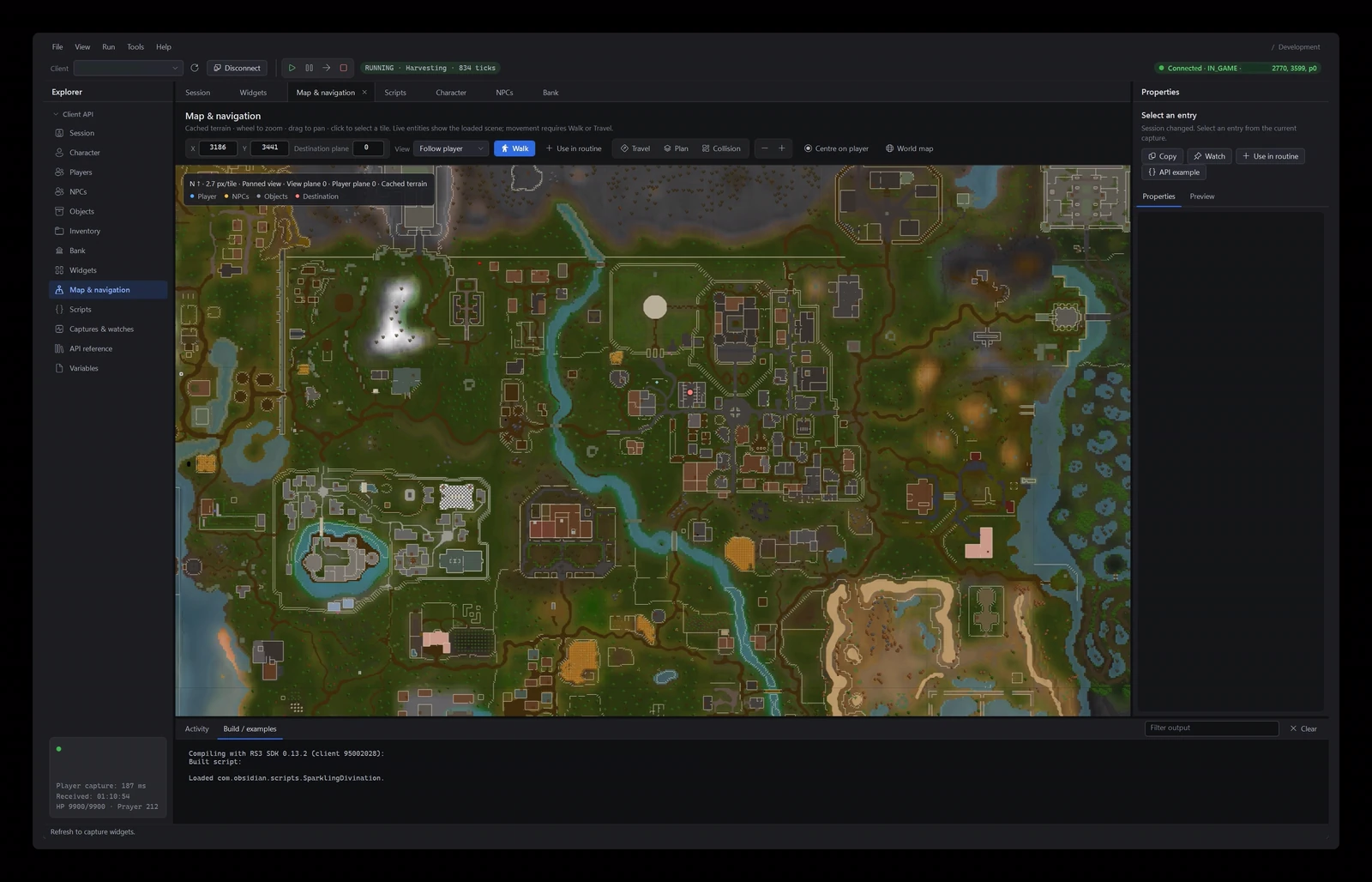Click the X coordinate input field
Viewport: 1372px width, 882px height.
pos(218,148)
